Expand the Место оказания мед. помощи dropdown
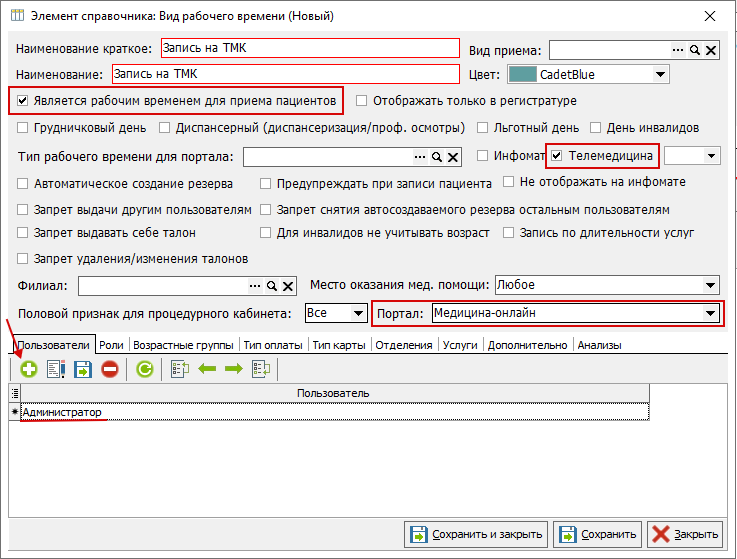Viewport: 737px width, 559px height. (710, 286)
